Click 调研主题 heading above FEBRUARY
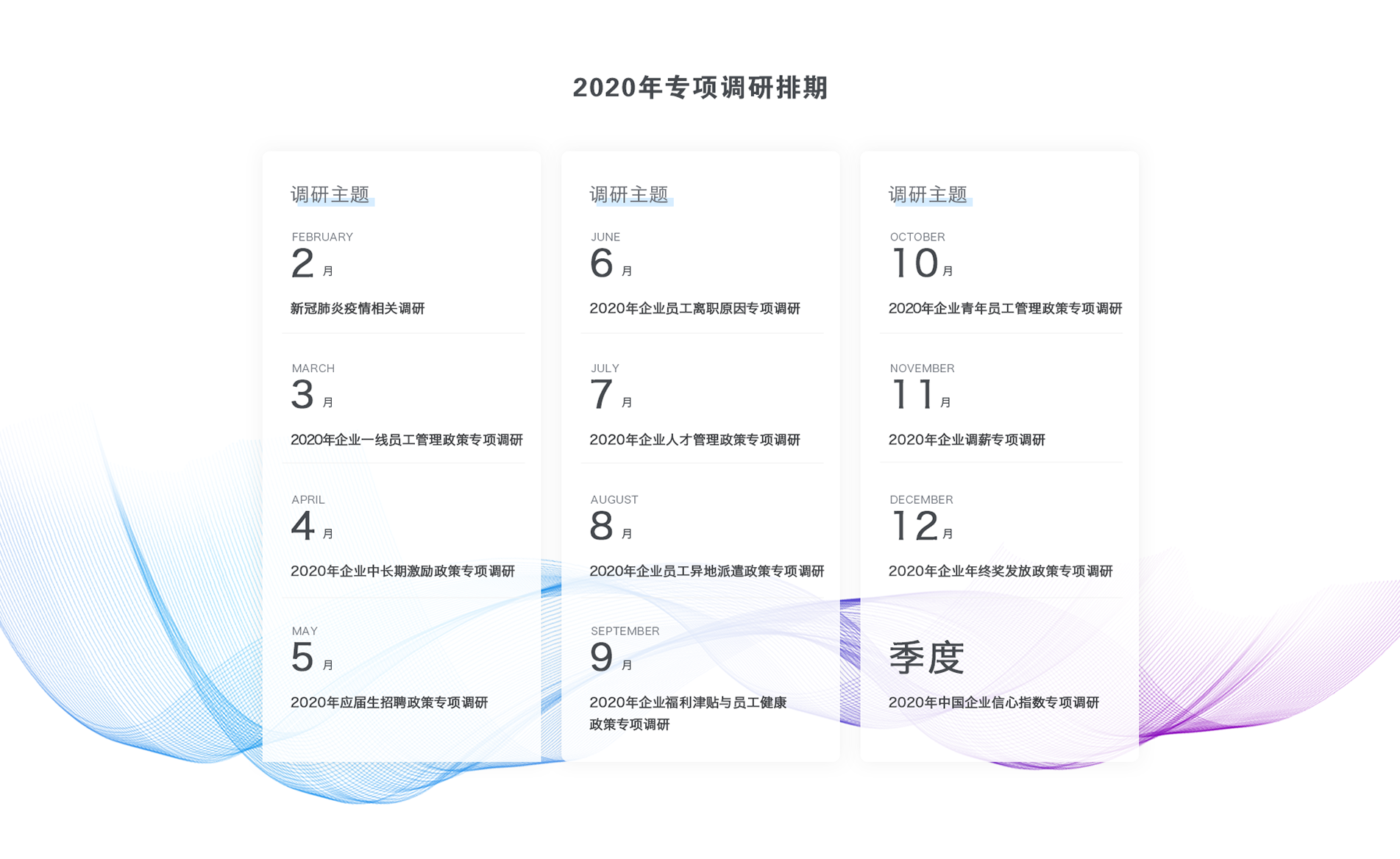1400x859 pixels. tap(330, 194)
